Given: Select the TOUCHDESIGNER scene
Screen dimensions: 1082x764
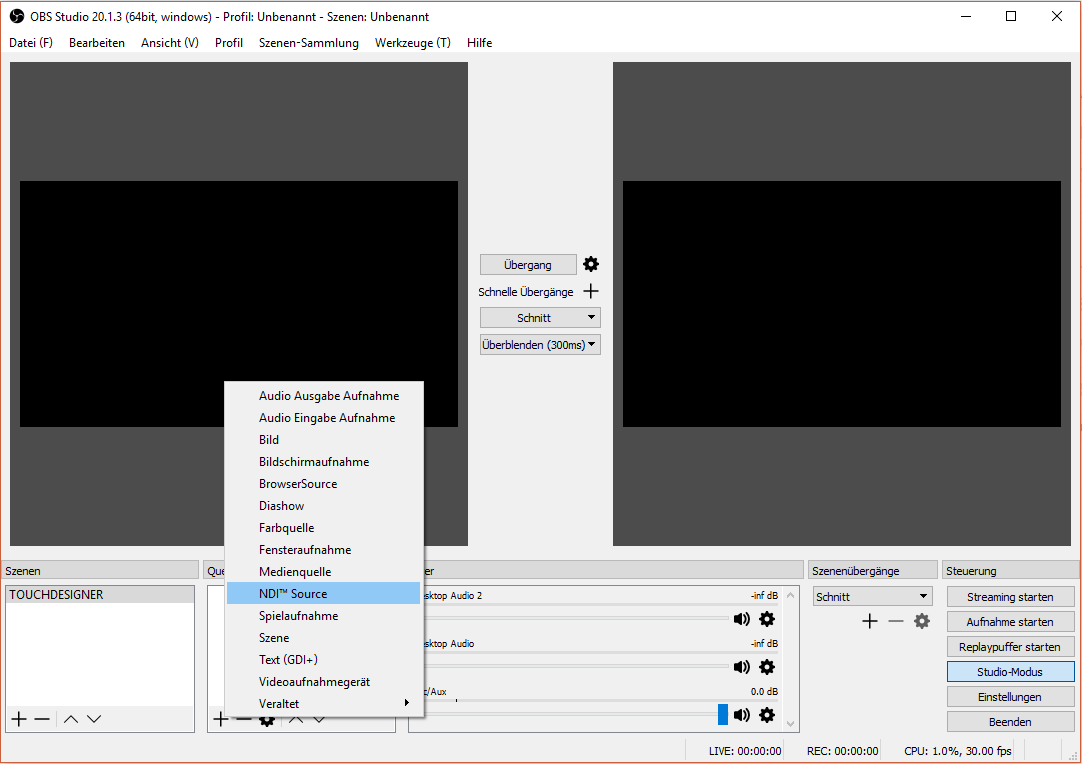Looking at the screenshot, I should pos(100,594).
